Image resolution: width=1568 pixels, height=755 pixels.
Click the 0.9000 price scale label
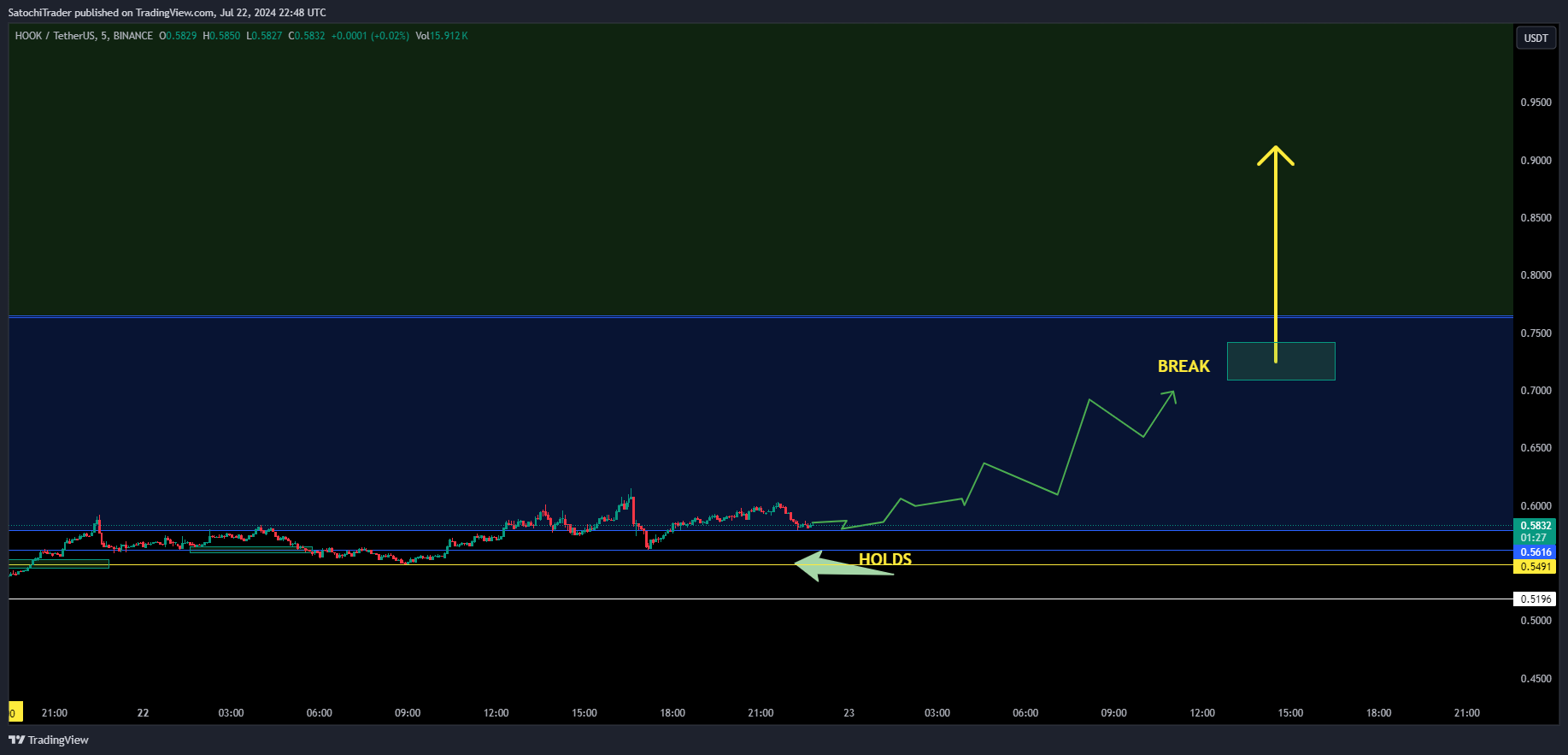click(1536, 161)
